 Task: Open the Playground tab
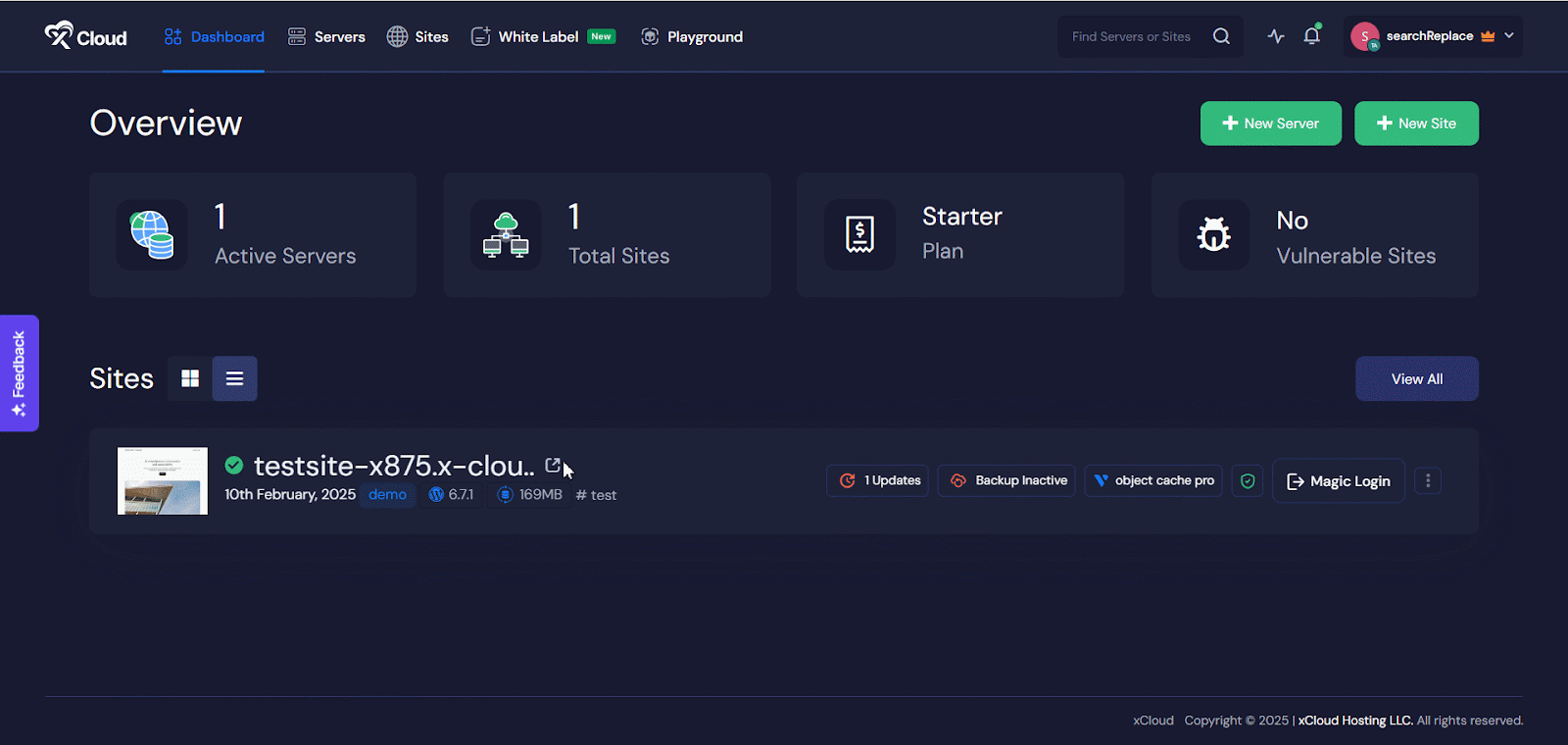pyautogui.click(x=692, y=37)
